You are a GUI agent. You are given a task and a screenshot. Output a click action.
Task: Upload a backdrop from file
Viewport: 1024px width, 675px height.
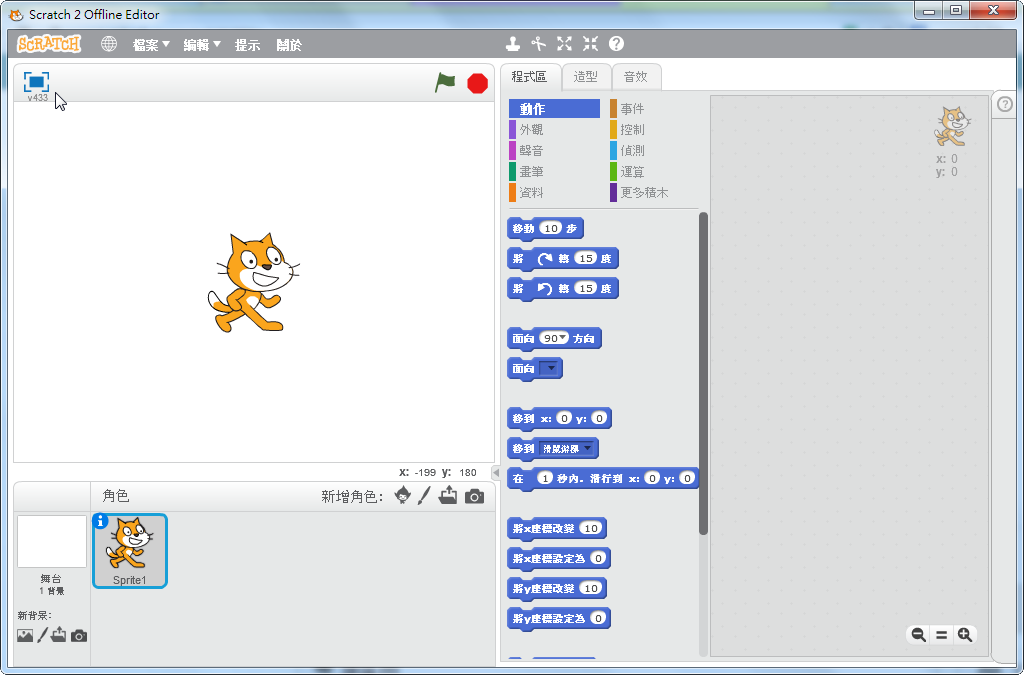coord(59,635)
